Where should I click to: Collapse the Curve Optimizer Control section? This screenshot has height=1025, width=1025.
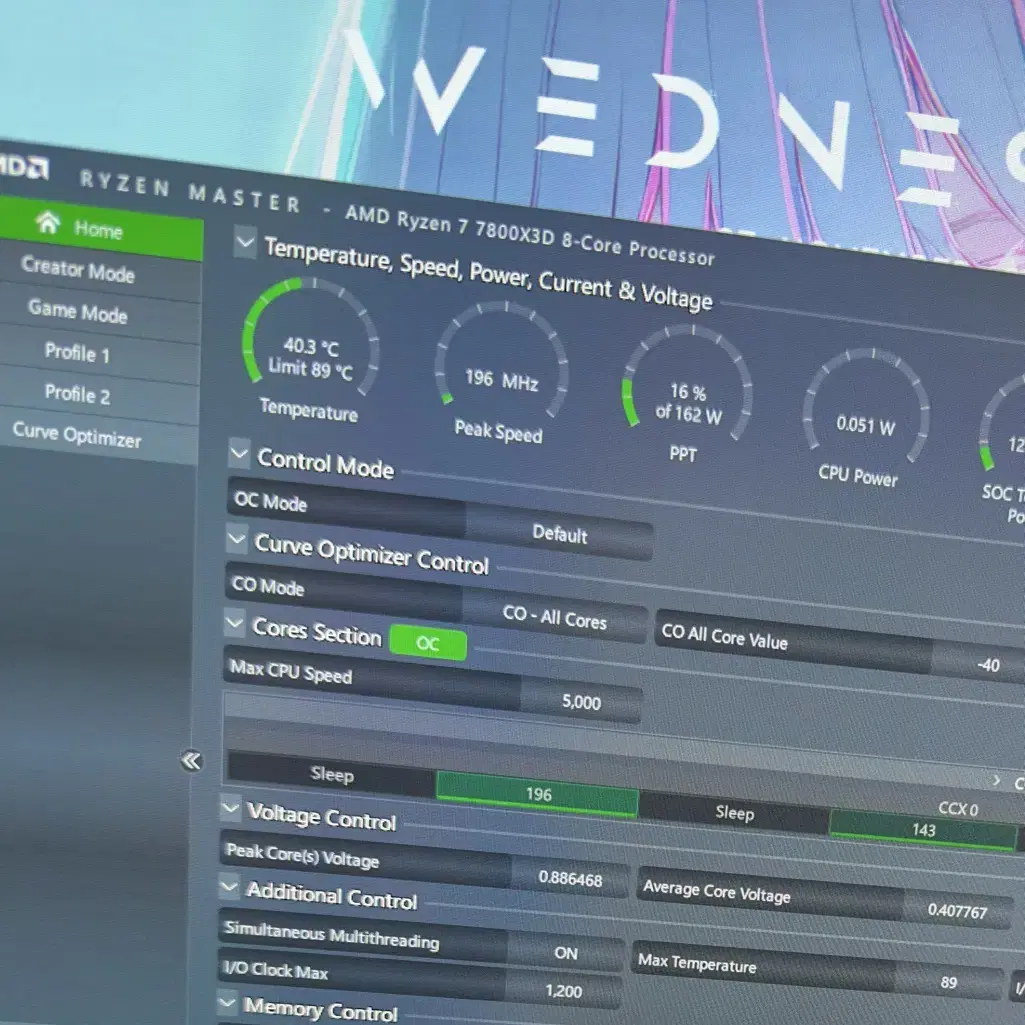237,539
